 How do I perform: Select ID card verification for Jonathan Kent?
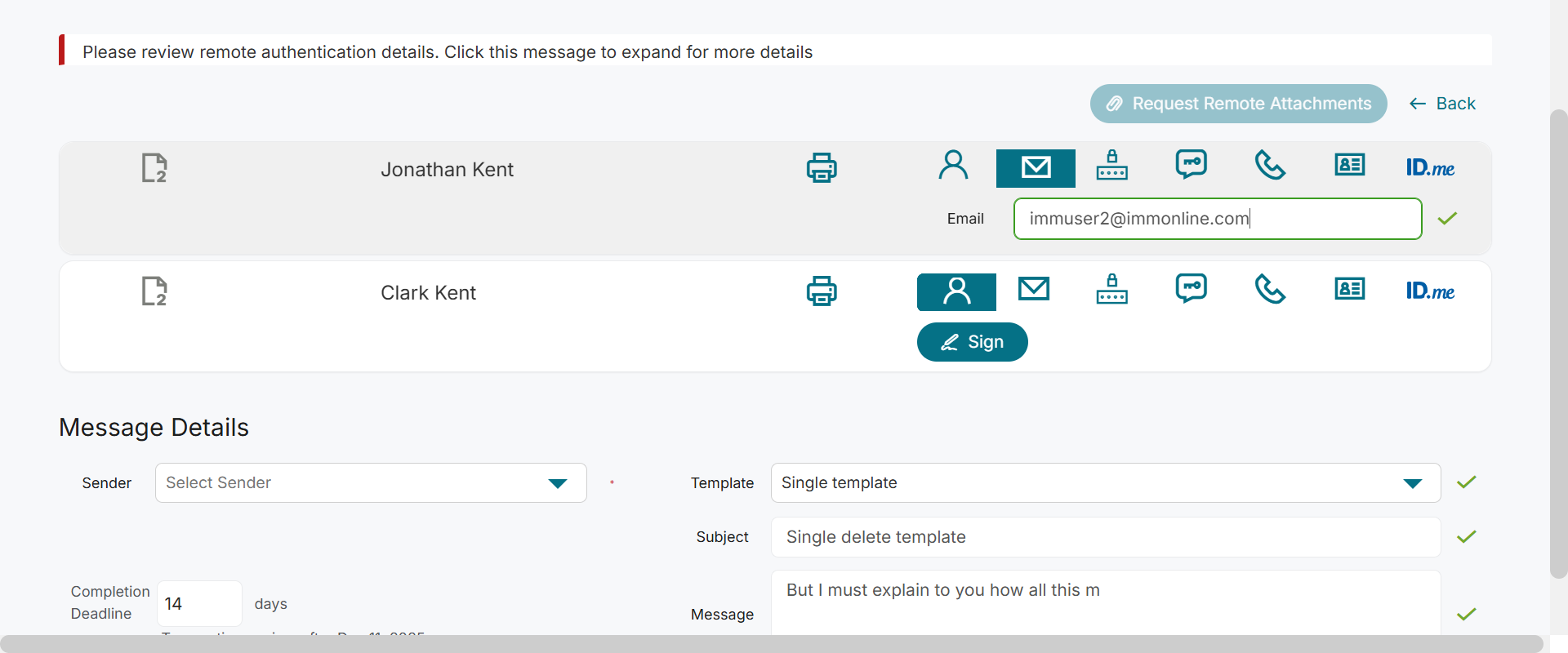tap(1350, 166)
